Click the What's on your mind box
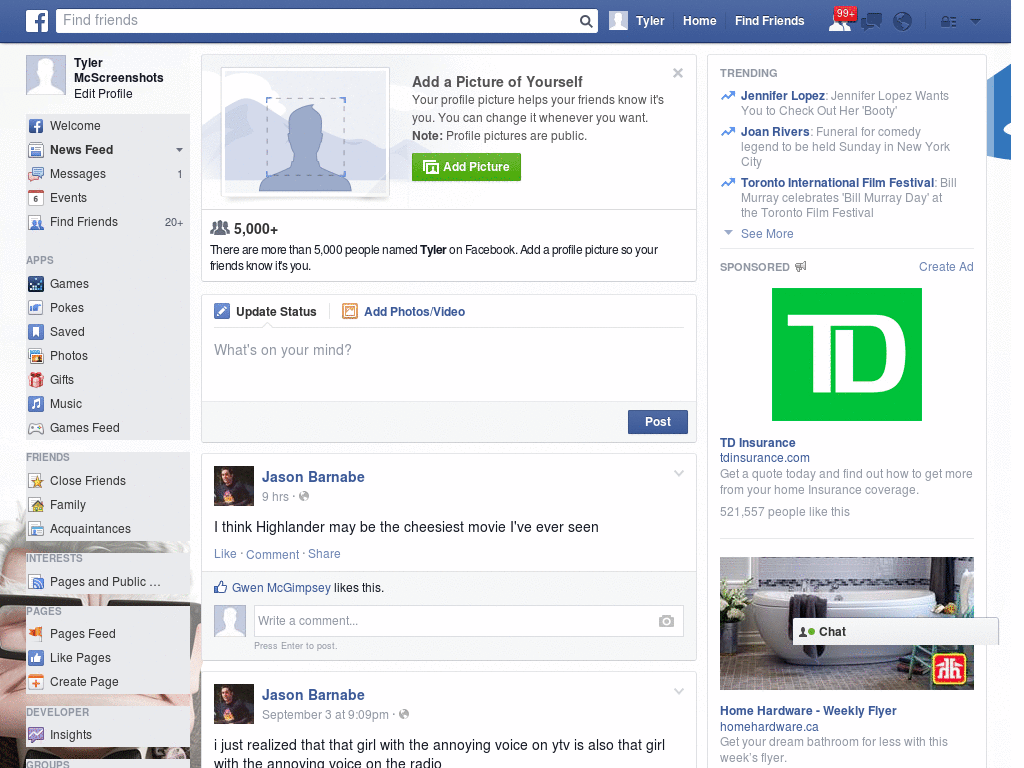Viewport: 1024px width, 768px height. [x=449, y=366]
